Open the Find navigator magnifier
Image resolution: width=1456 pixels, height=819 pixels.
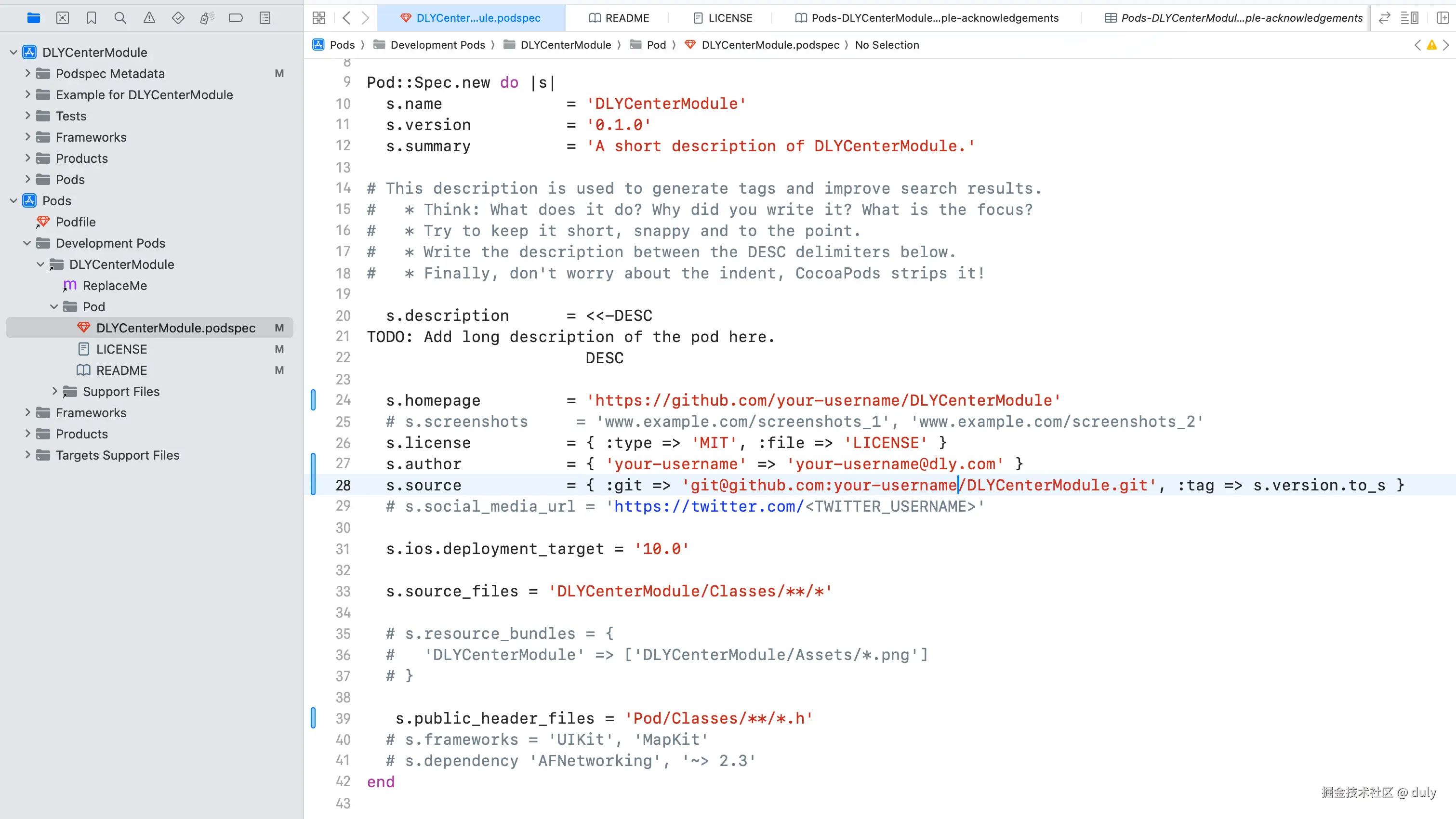120,18
